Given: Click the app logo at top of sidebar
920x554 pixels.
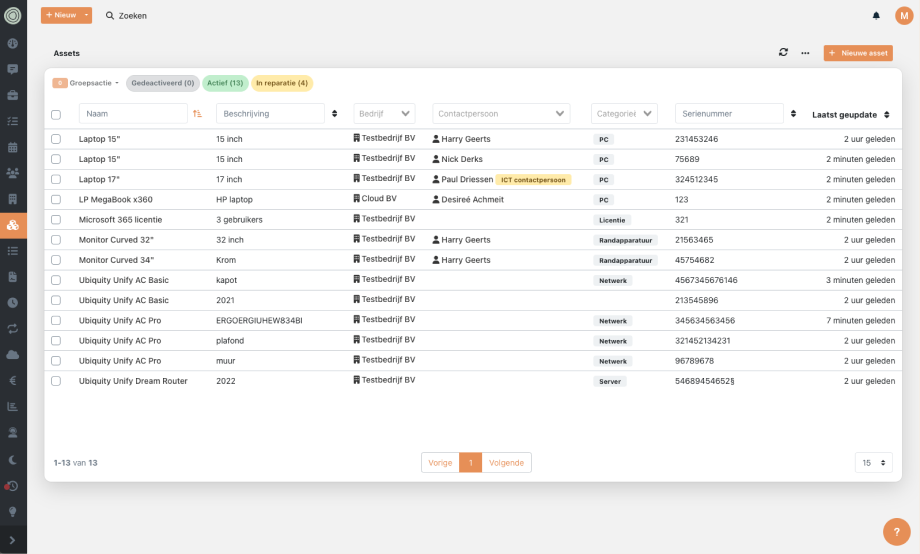Looking at the screenshot, I should coord(12,15).
